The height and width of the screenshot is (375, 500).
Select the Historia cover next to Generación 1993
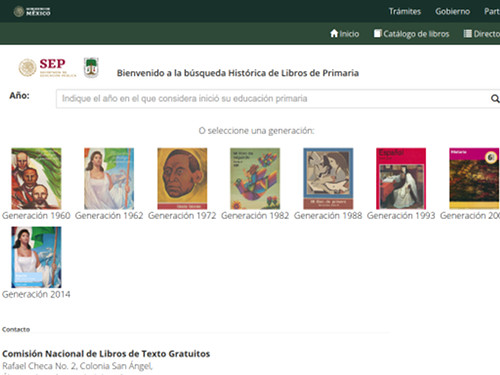point(474,179)
